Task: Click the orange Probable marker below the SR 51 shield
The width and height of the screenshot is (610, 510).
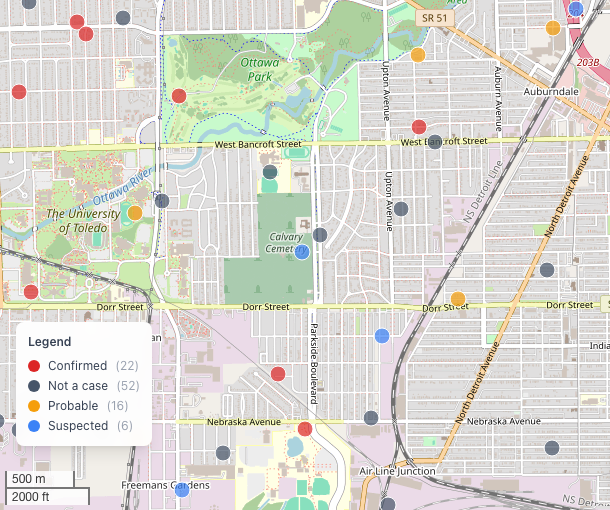Action: click(x=418, y=55)
